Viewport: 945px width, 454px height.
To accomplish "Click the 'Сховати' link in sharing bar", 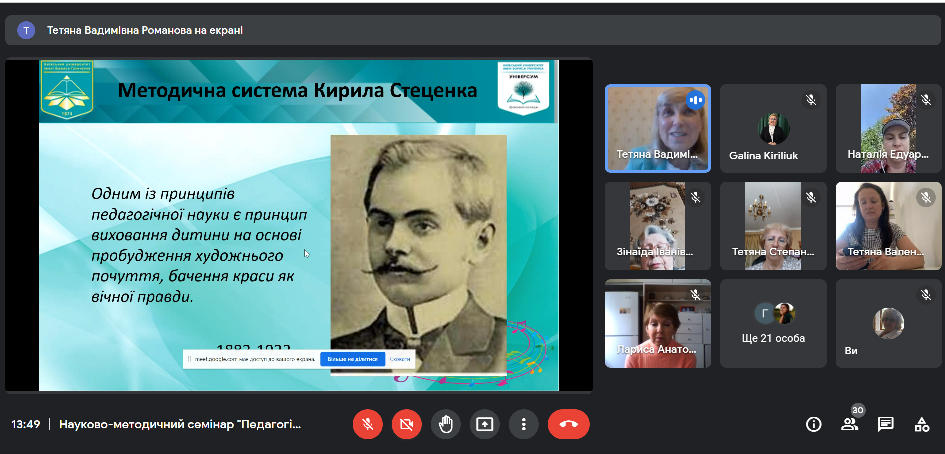I will (x=400, y=359).
